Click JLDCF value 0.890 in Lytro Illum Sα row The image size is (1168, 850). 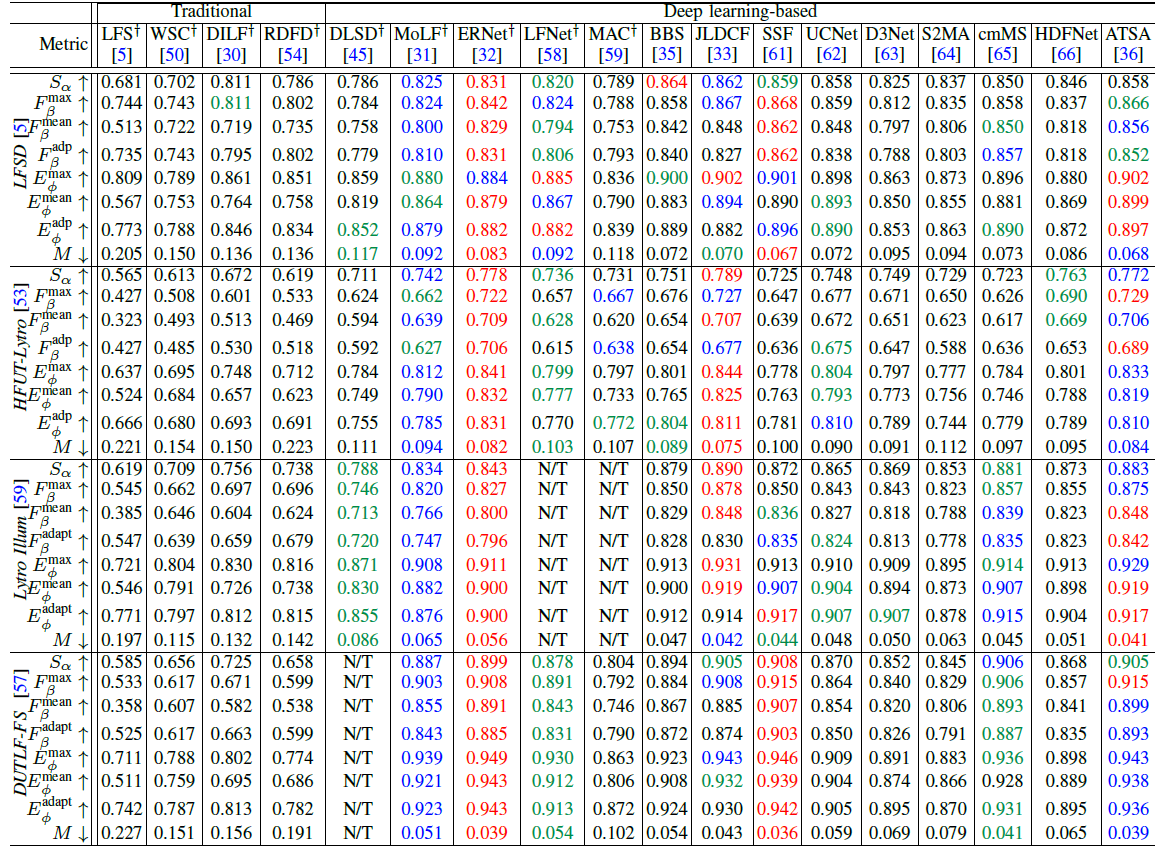click(x=722, y=469)
